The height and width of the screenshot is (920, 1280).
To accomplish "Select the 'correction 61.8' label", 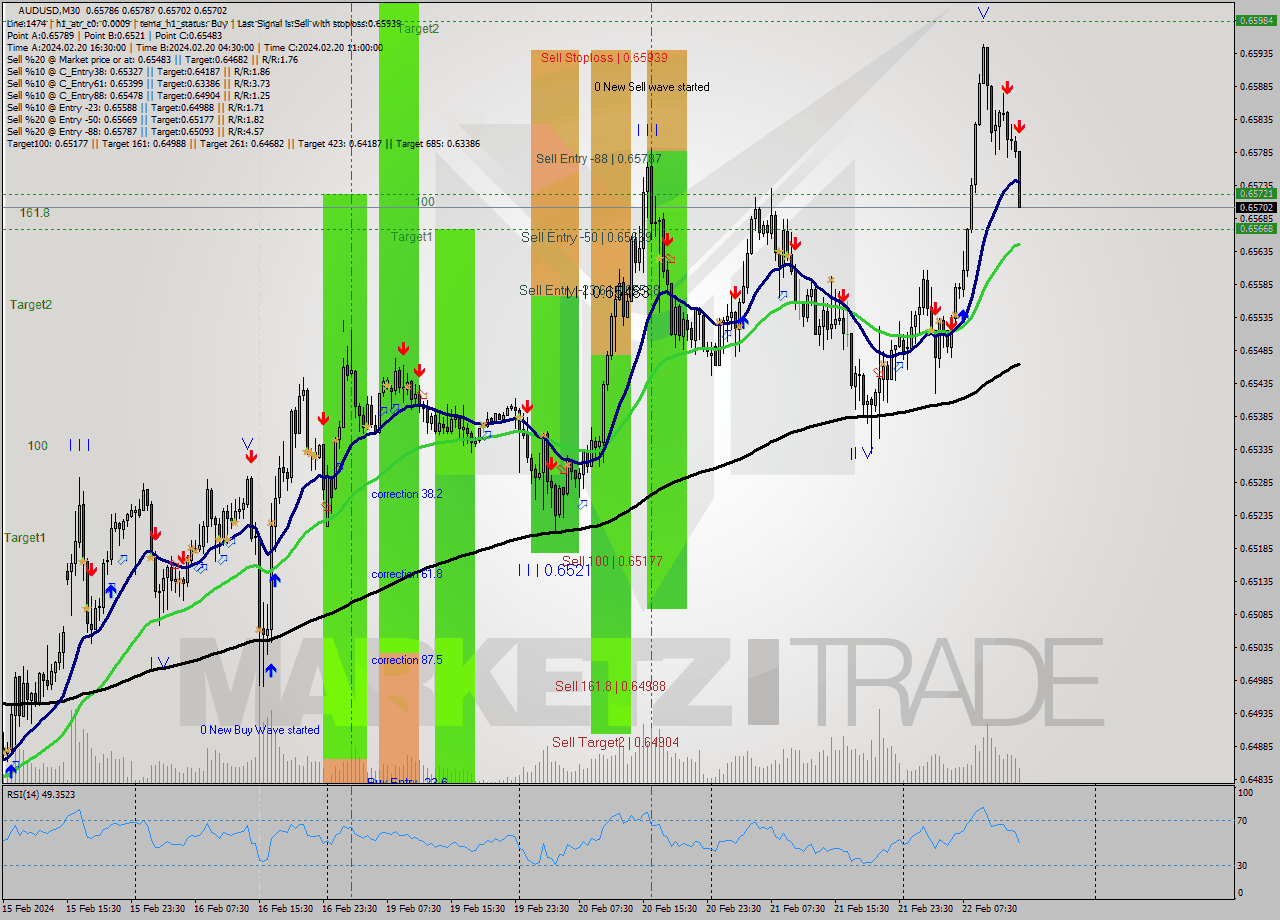I will click(407, 574).
